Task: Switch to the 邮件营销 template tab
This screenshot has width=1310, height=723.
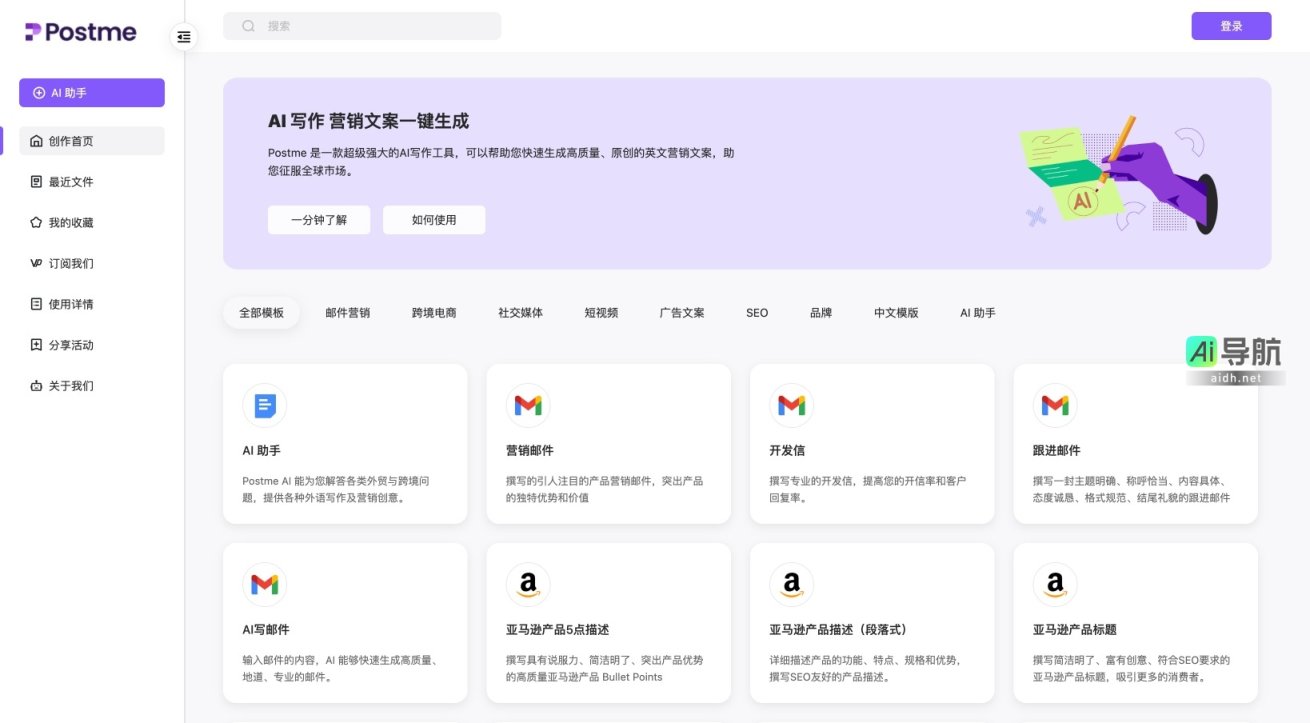Action: (347, 312)
